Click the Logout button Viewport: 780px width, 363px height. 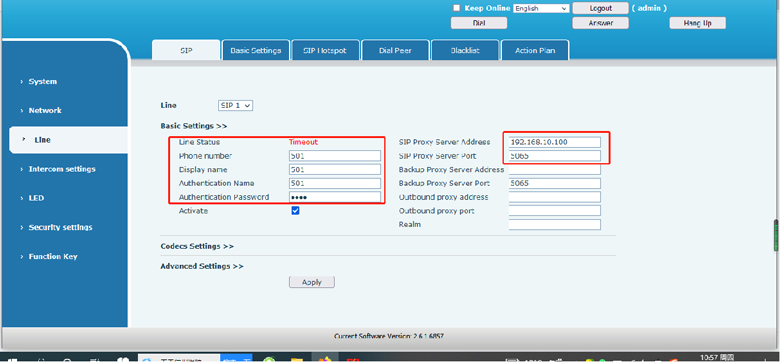pos(600,8)
